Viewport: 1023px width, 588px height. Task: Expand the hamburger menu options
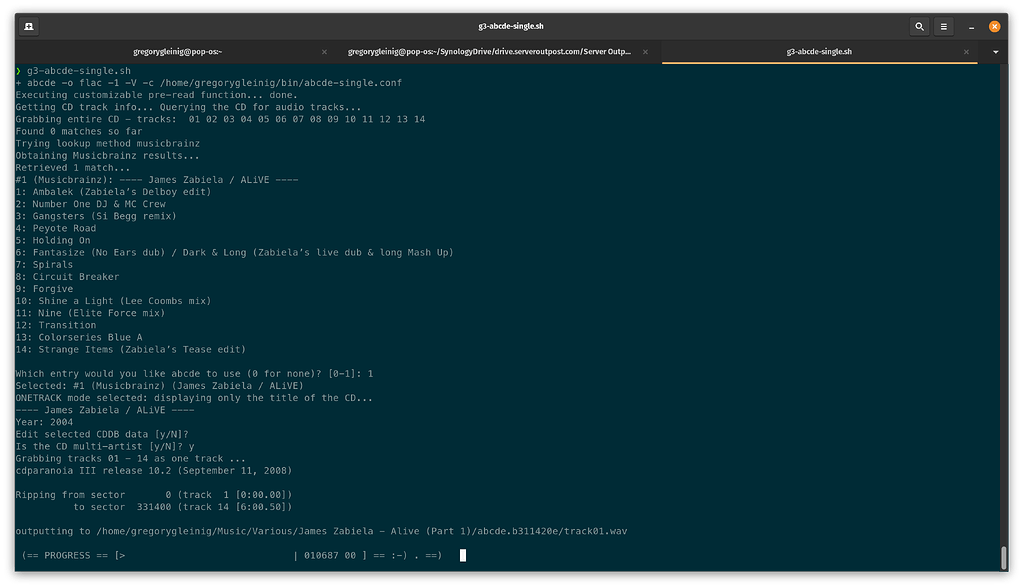(x=943, y=26)
